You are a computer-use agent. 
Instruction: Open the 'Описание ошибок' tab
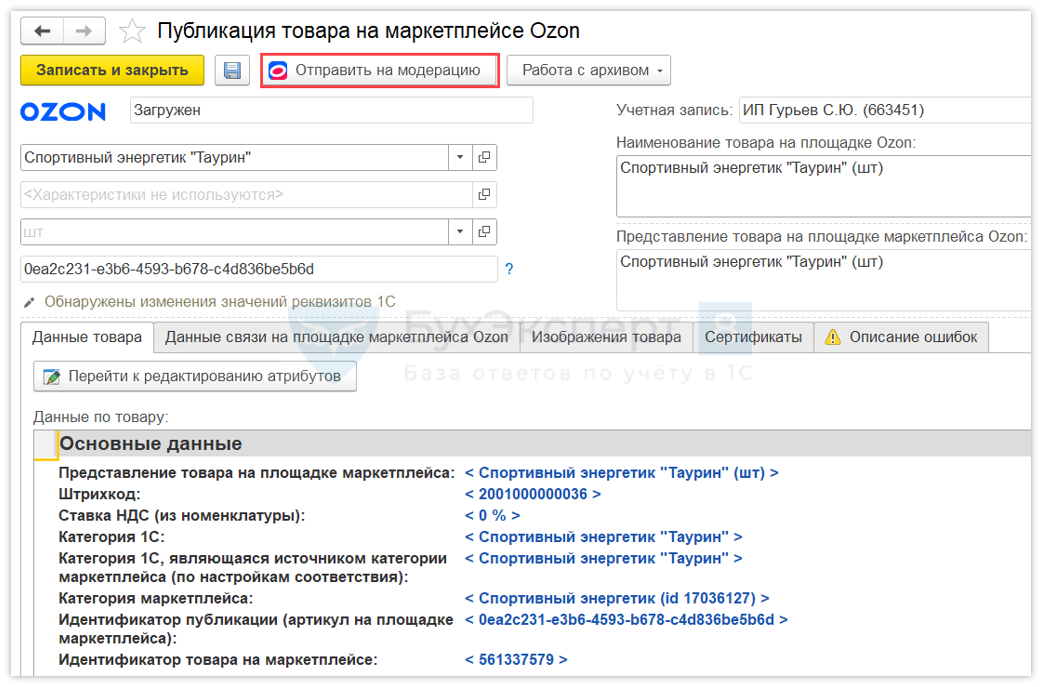(901, 338)
